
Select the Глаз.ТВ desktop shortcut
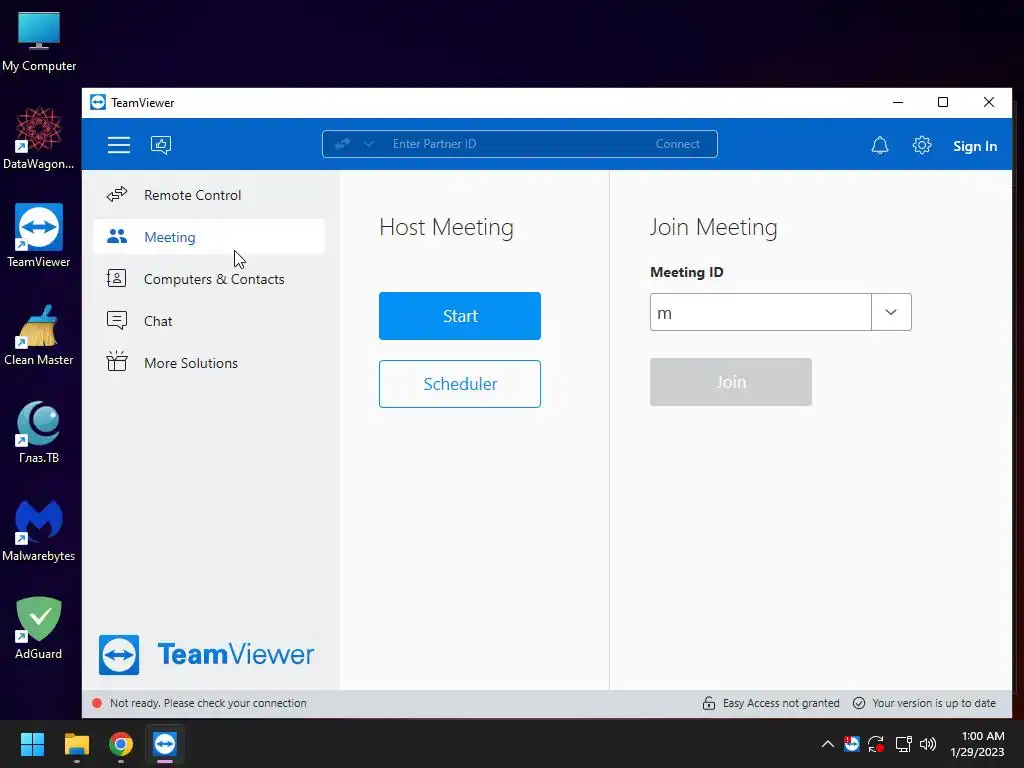39,432
